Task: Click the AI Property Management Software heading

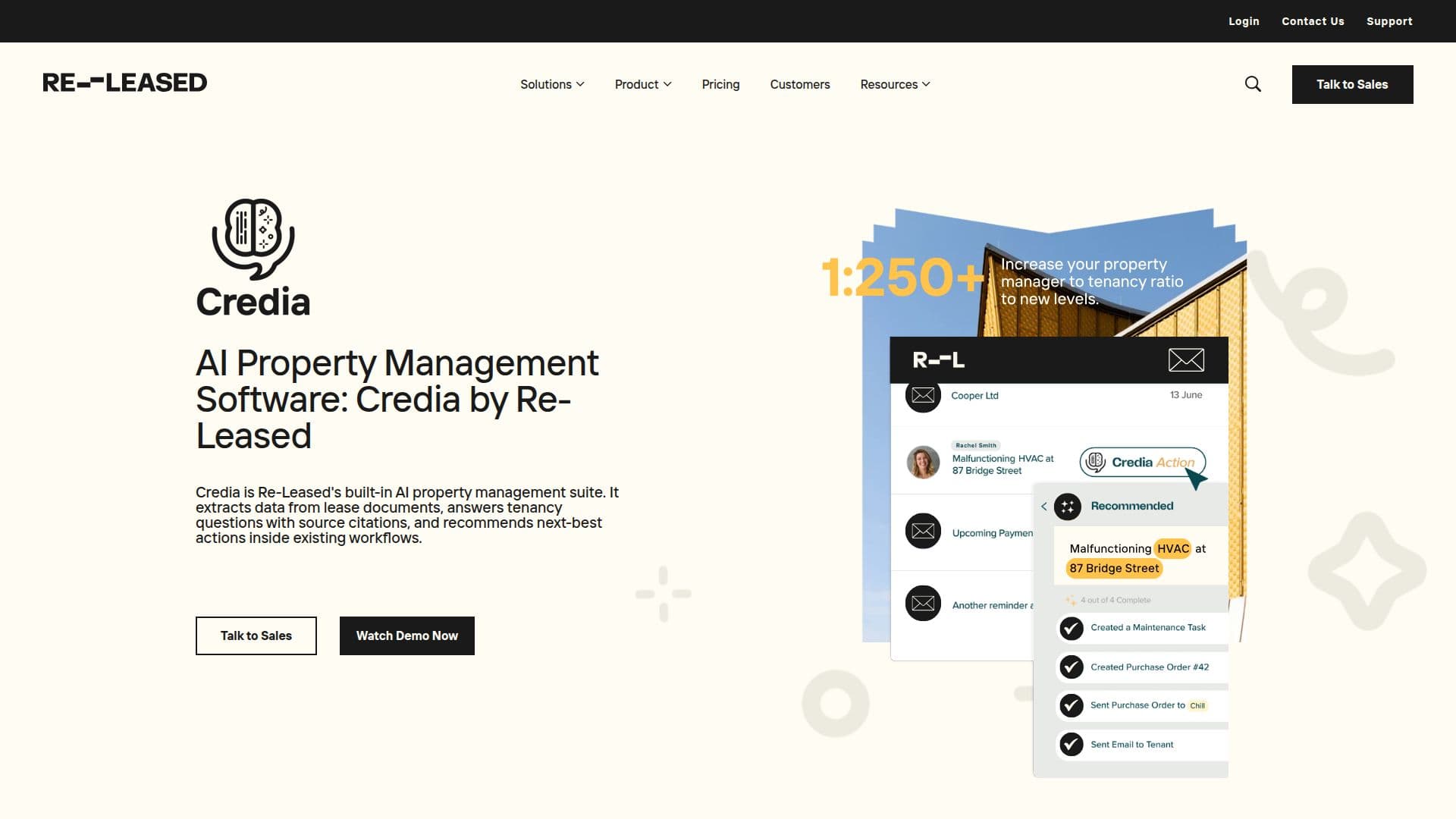Action: (x=397, y=399)
